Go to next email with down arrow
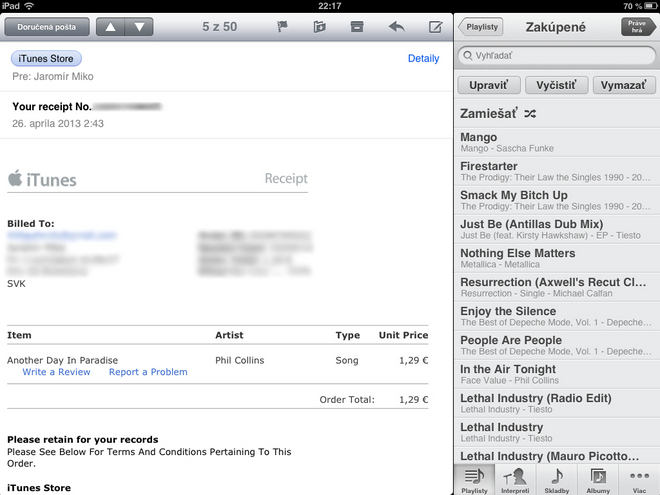This screenshot has width=660, height=495. click(x=139, y=27)
